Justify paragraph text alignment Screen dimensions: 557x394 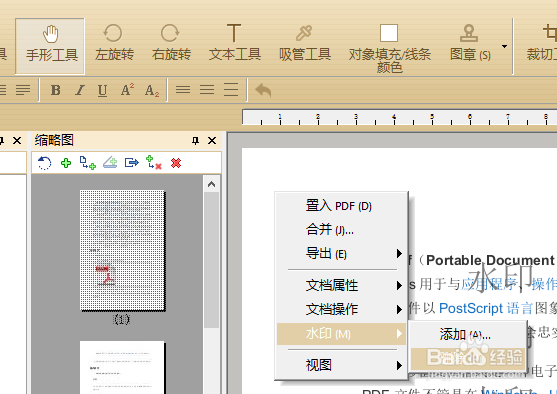pyautogui.click(x=23, y=90)
